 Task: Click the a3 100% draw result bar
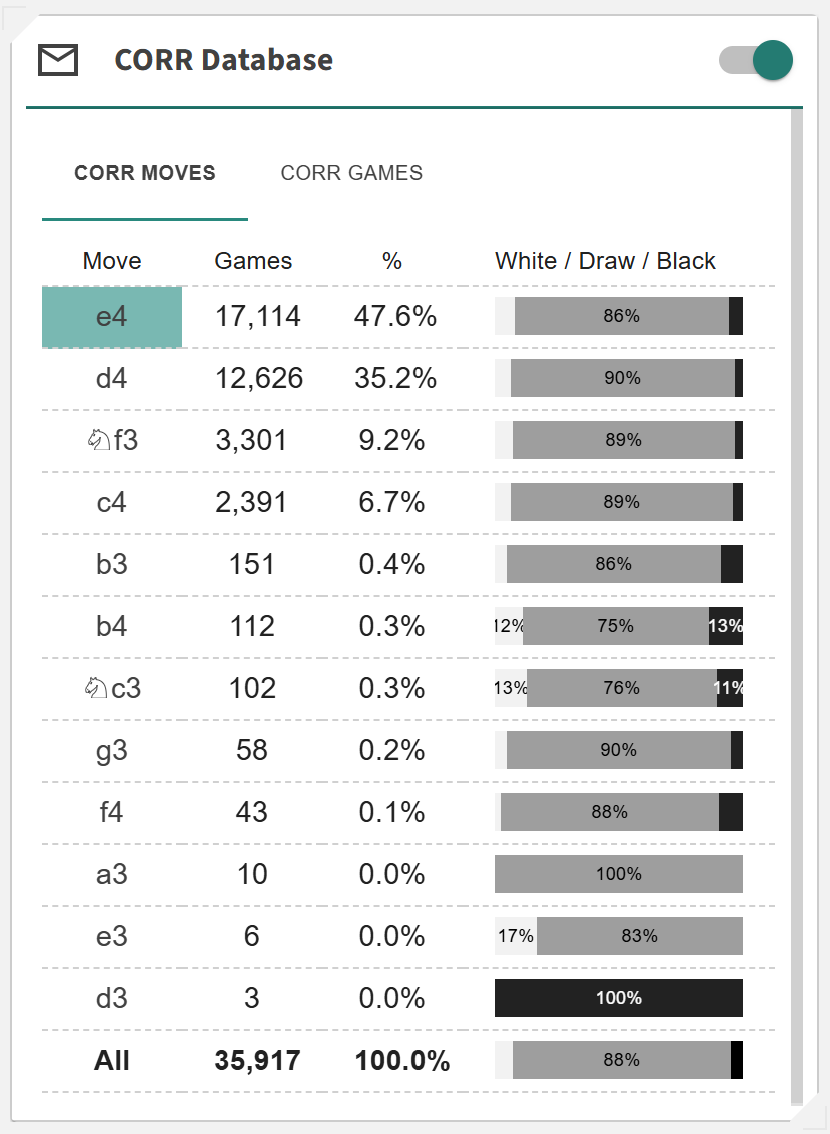click(618, 874)
